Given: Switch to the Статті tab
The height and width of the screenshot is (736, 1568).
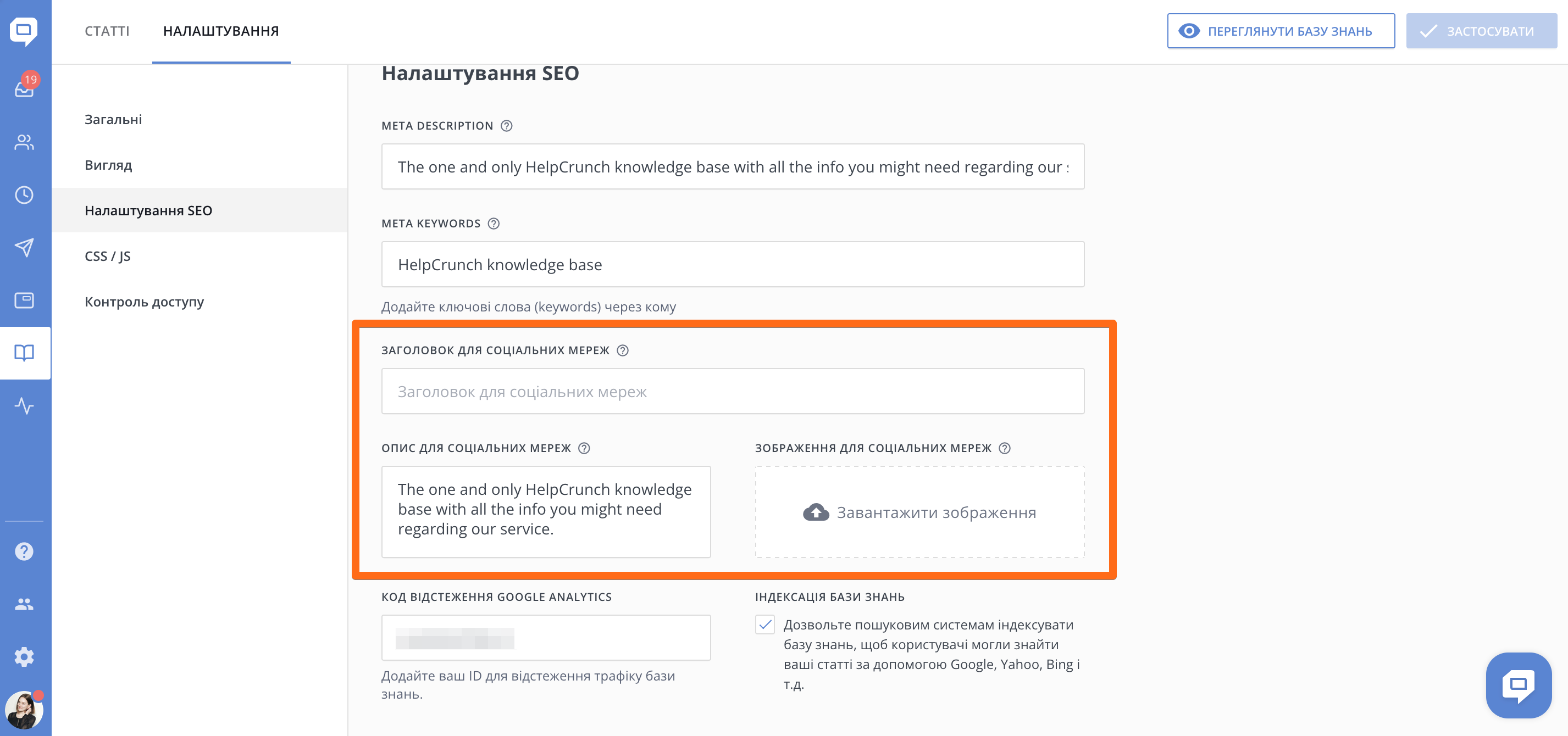Looking at the screenshot, I should point(107,31).
